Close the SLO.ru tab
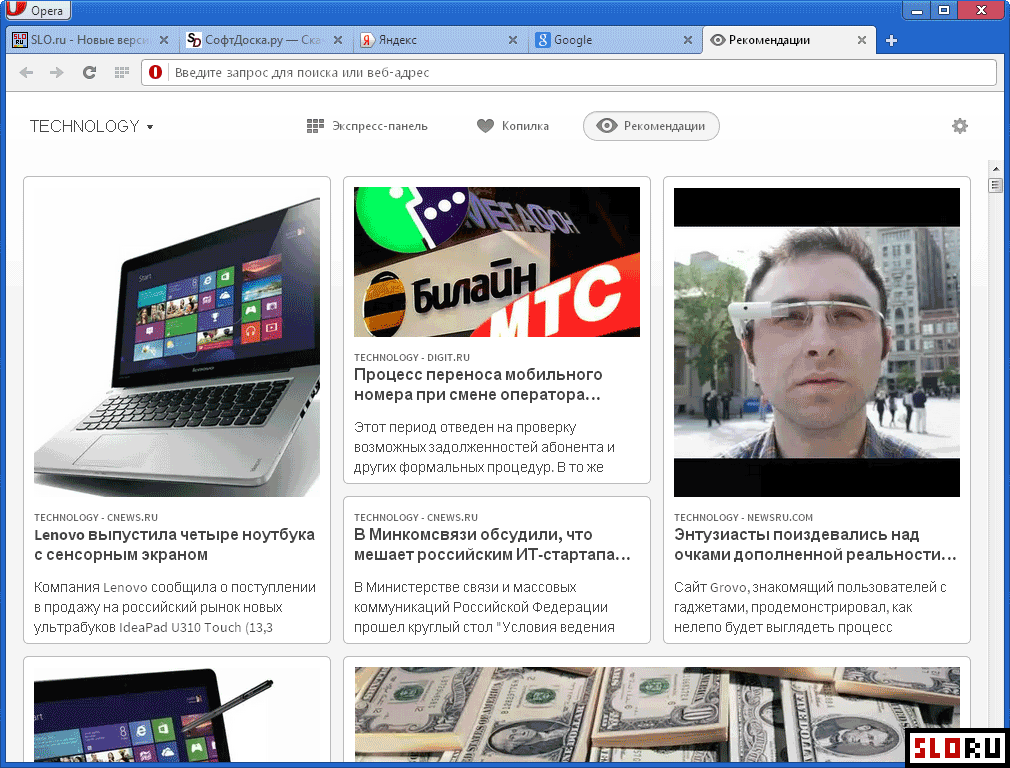Image resolution: width=1010 pixels, height=768 pixels. 164,40
